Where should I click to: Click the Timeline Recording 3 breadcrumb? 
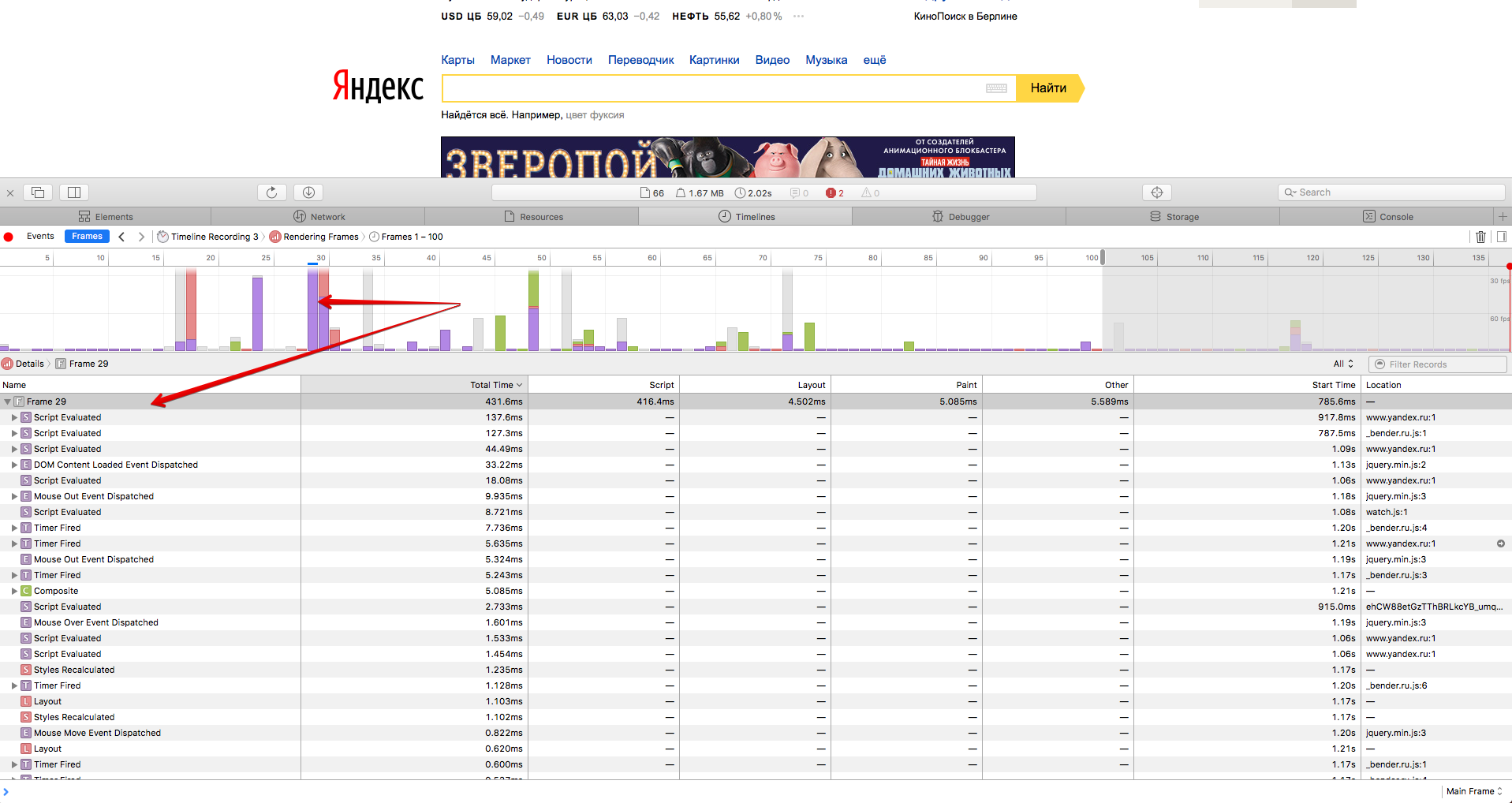[209, 237]
